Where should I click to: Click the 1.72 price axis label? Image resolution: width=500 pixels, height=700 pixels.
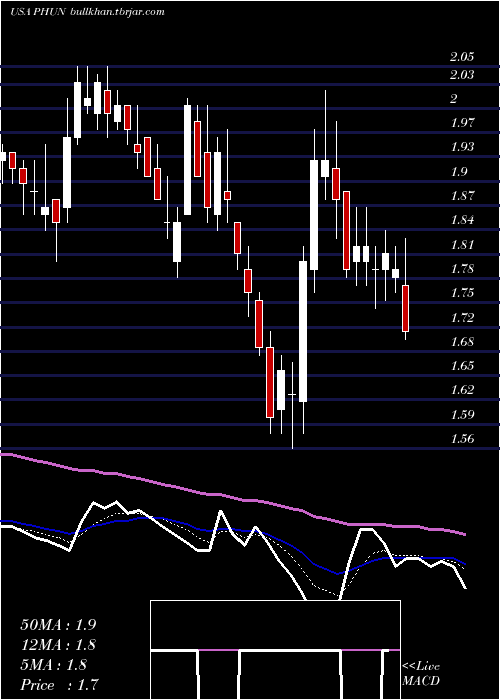[462, 318]
